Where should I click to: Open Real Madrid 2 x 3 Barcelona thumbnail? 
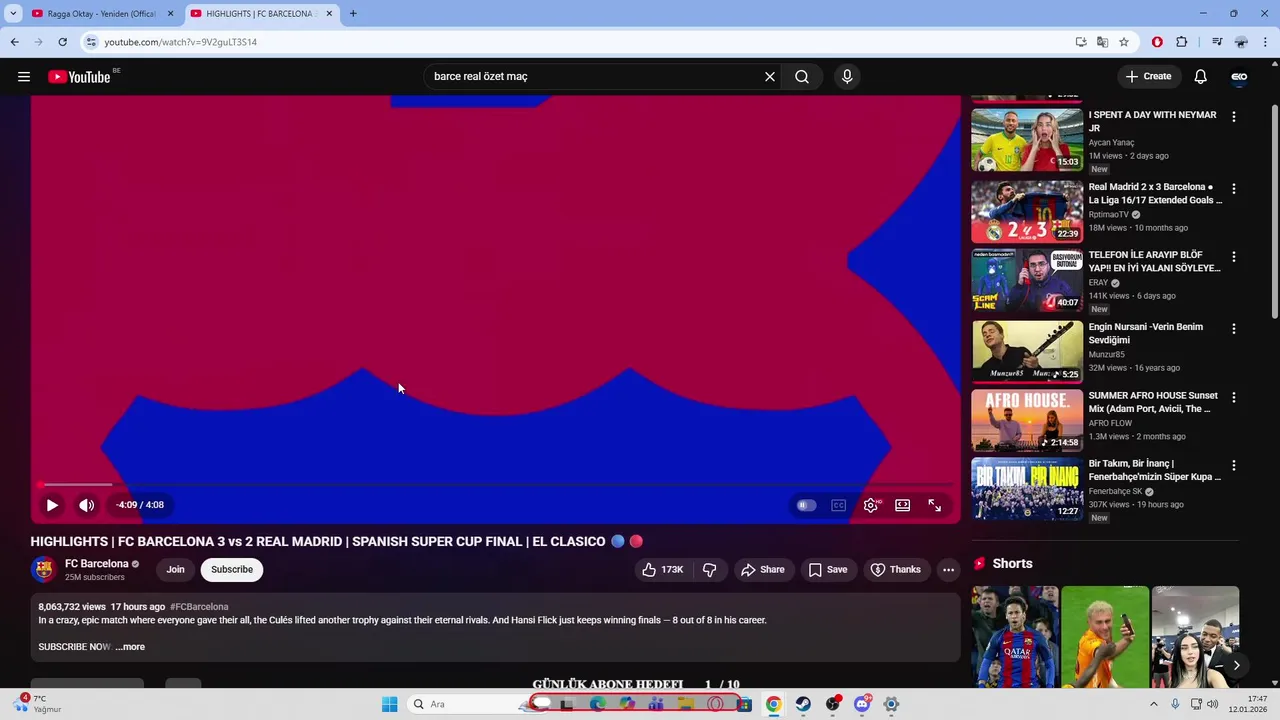[1027, 212]
